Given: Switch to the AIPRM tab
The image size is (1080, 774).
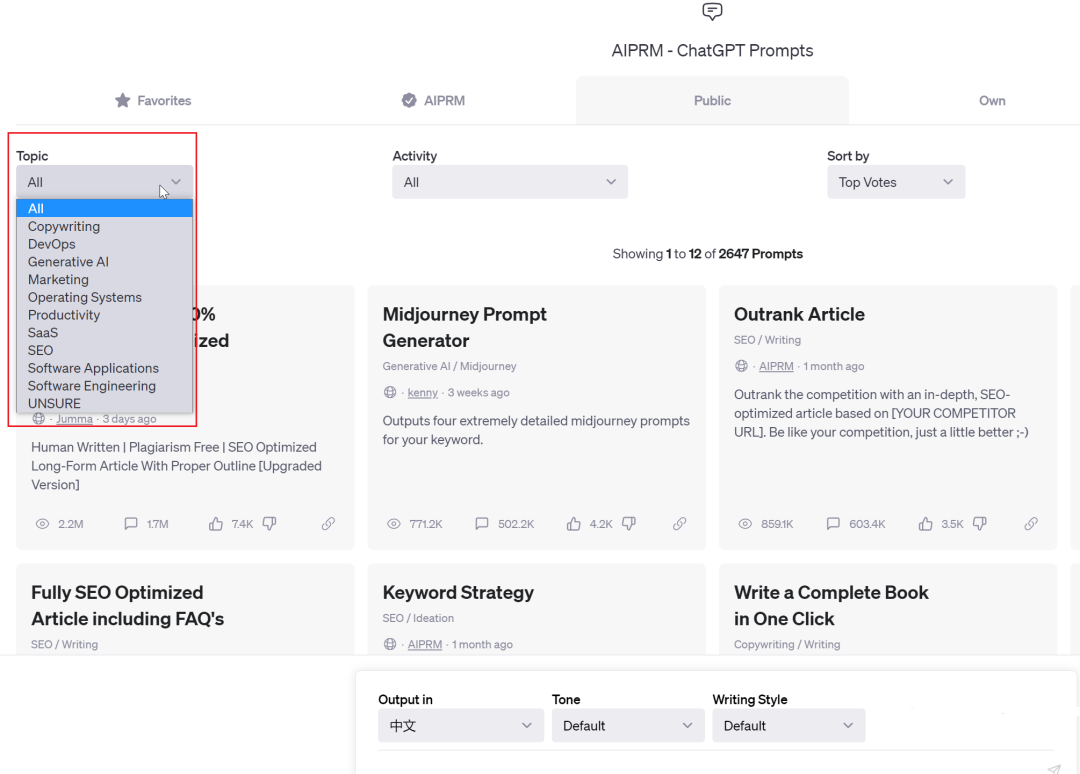Looking at the screenshot, I should point(433,101).
